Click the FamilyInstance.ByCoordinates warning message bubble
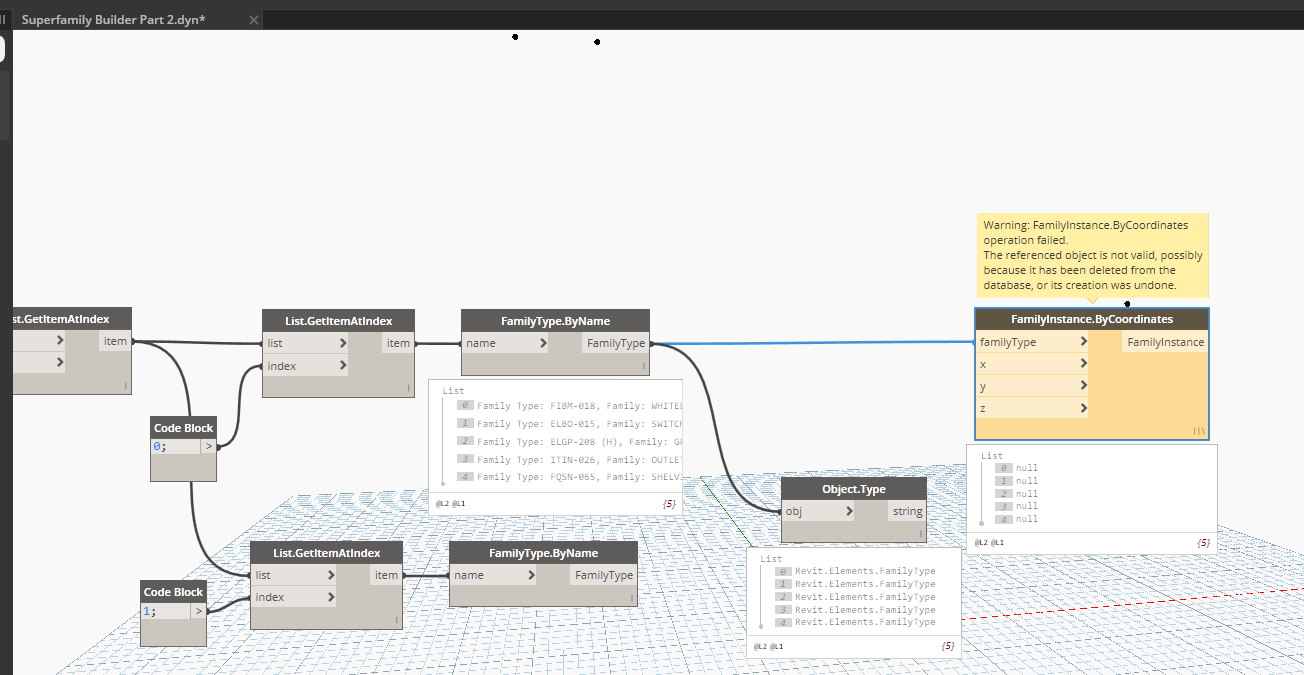 point(1092,254)
